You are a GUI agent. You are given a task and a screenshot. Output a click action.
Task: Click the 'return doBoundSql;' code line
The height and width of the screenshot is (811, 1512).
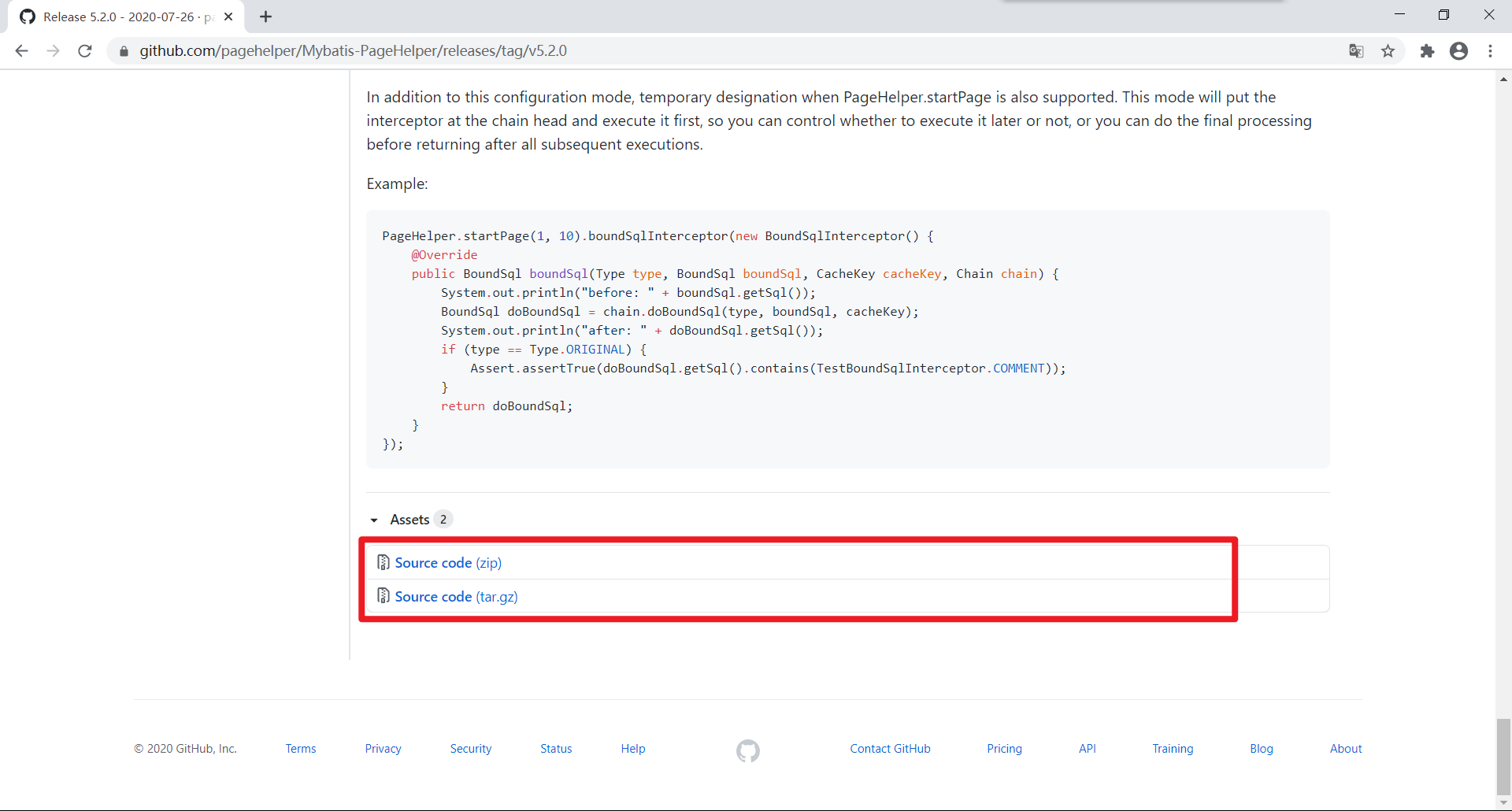[x=506, y=406]
